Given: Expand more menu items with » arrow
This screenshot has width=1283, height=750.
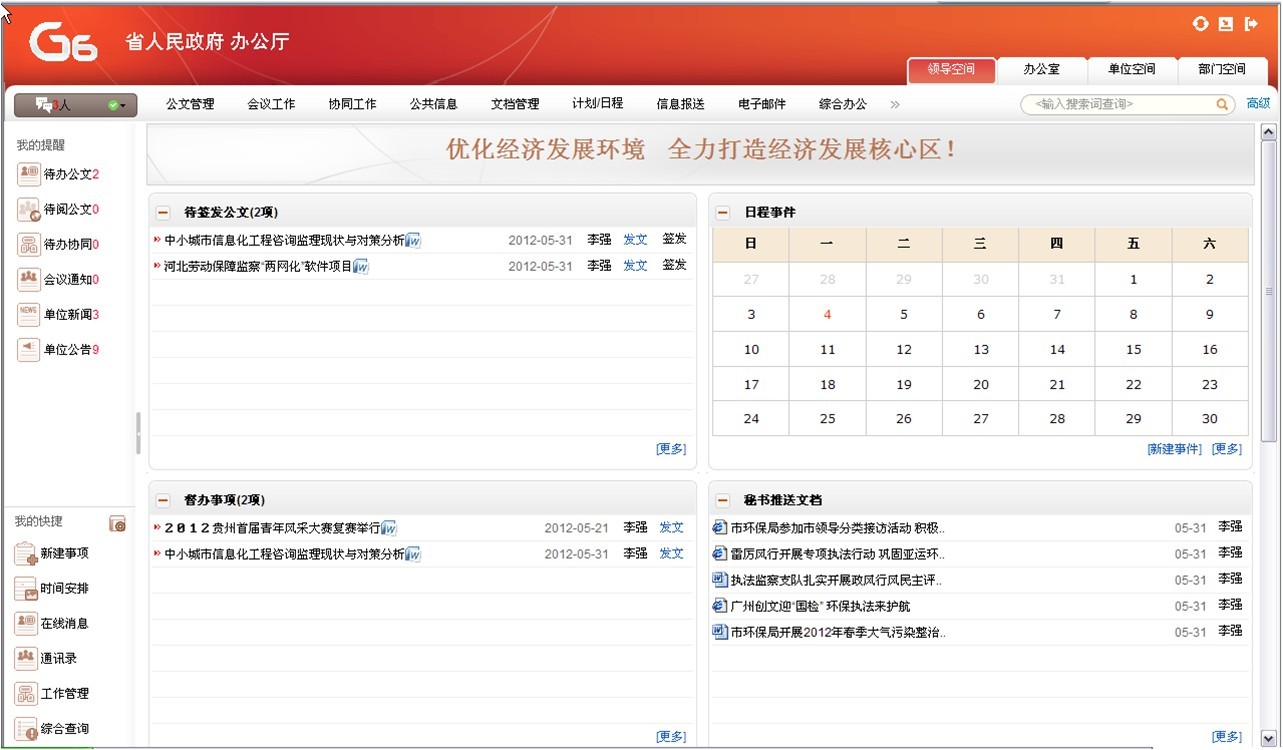Looking at the screenshot, I should click(x=894, y=104).
